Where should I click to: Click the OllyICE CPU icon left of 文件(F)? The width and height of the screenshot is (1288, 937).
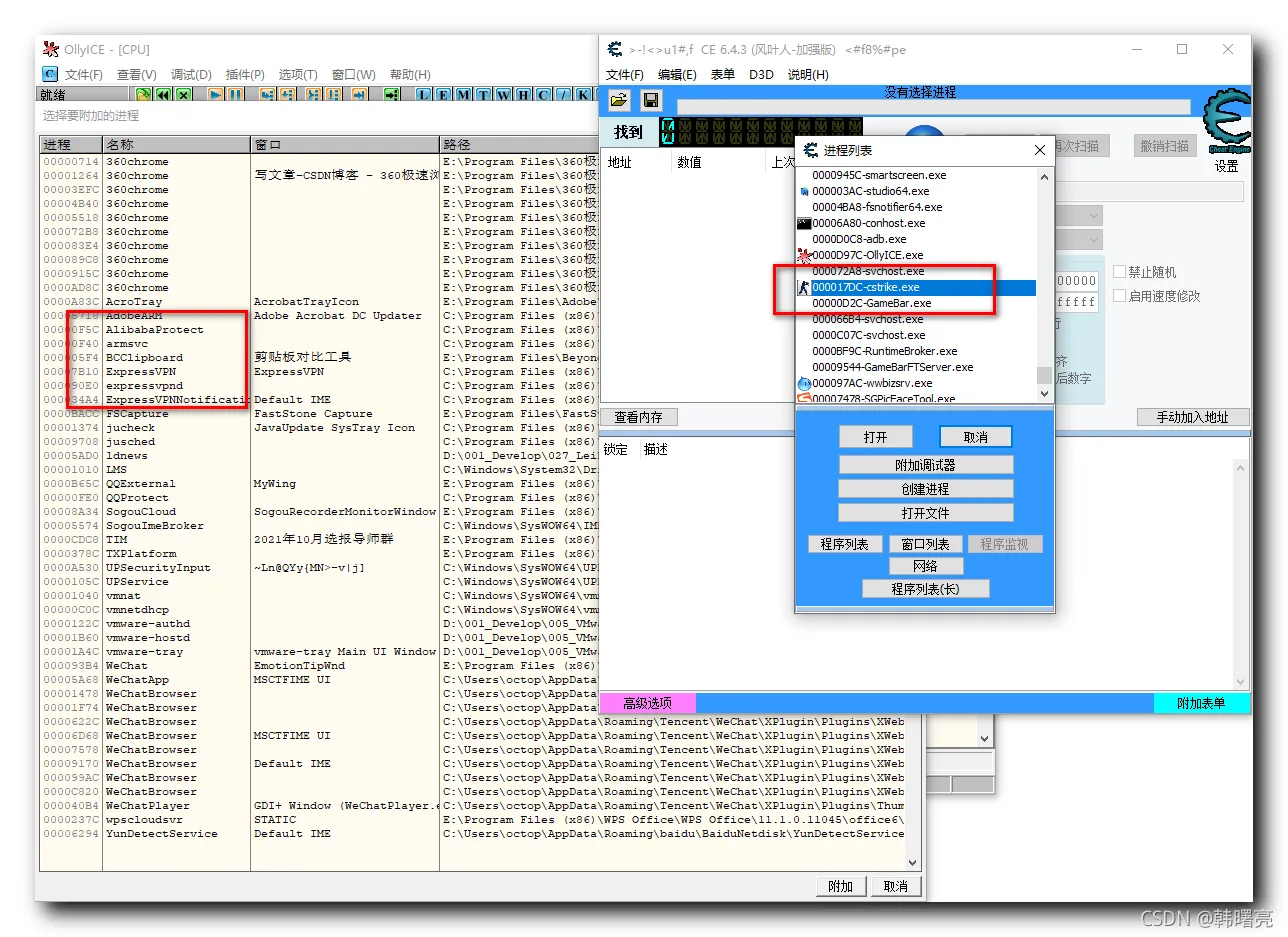tap(50, 74)
